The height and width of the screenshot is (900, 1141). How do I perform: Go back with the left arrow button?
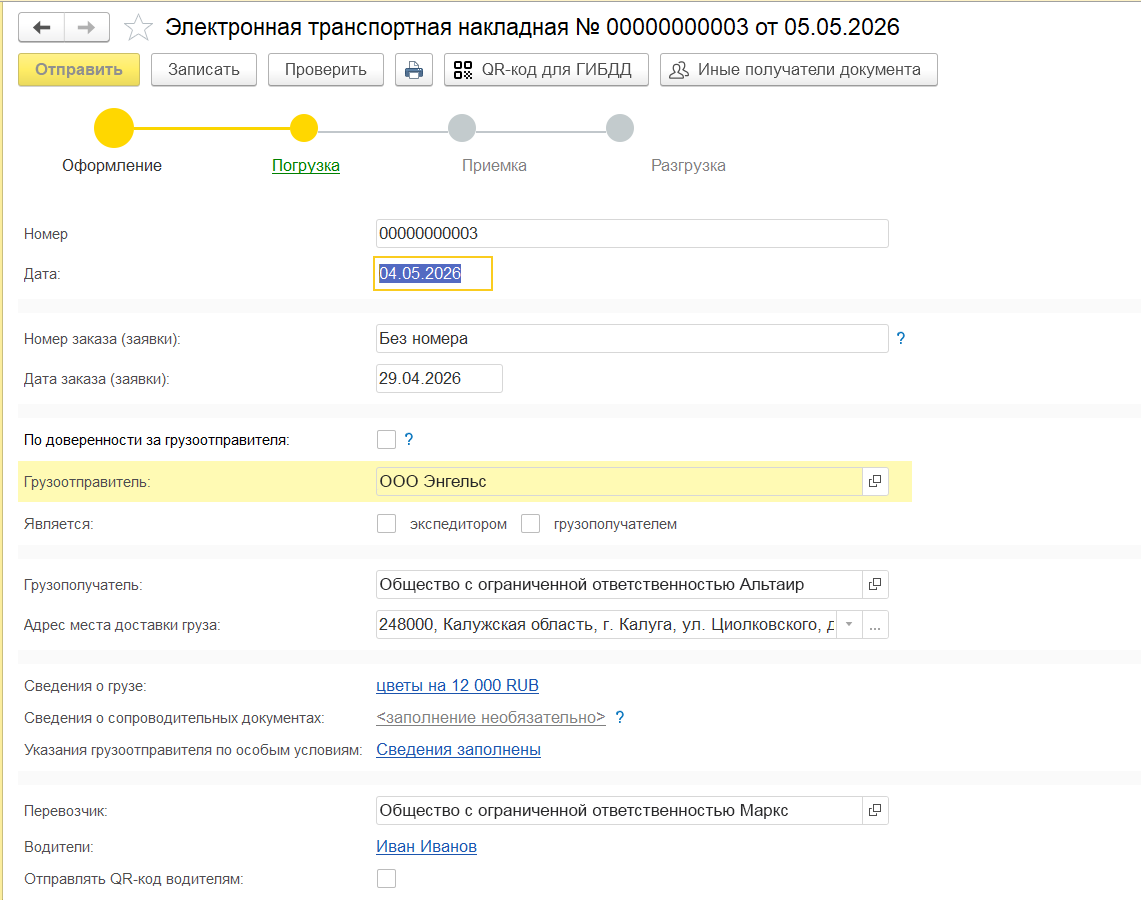(x=41, y=28)
